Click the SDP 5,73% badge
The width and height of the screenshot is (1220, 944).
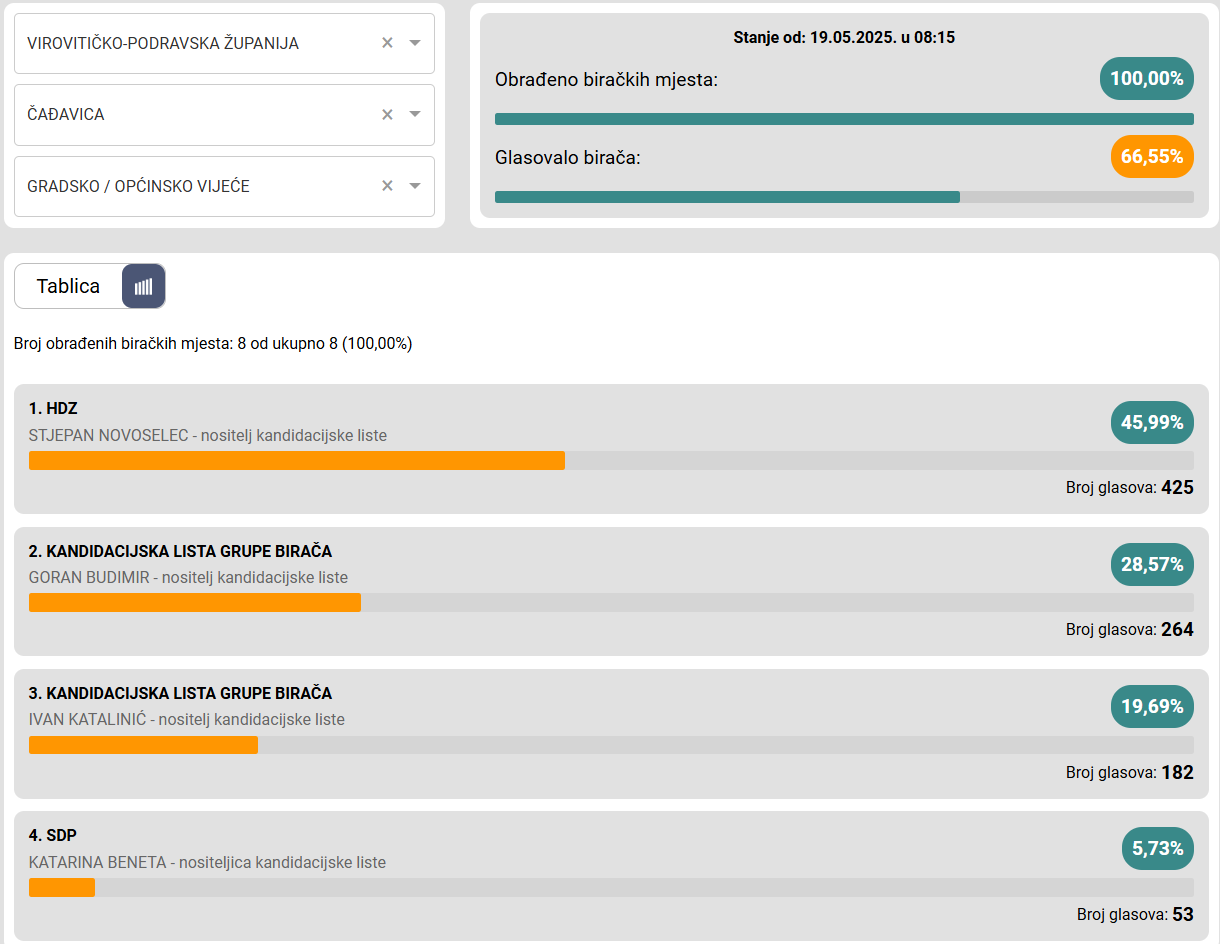click(x=1157, y=849)
